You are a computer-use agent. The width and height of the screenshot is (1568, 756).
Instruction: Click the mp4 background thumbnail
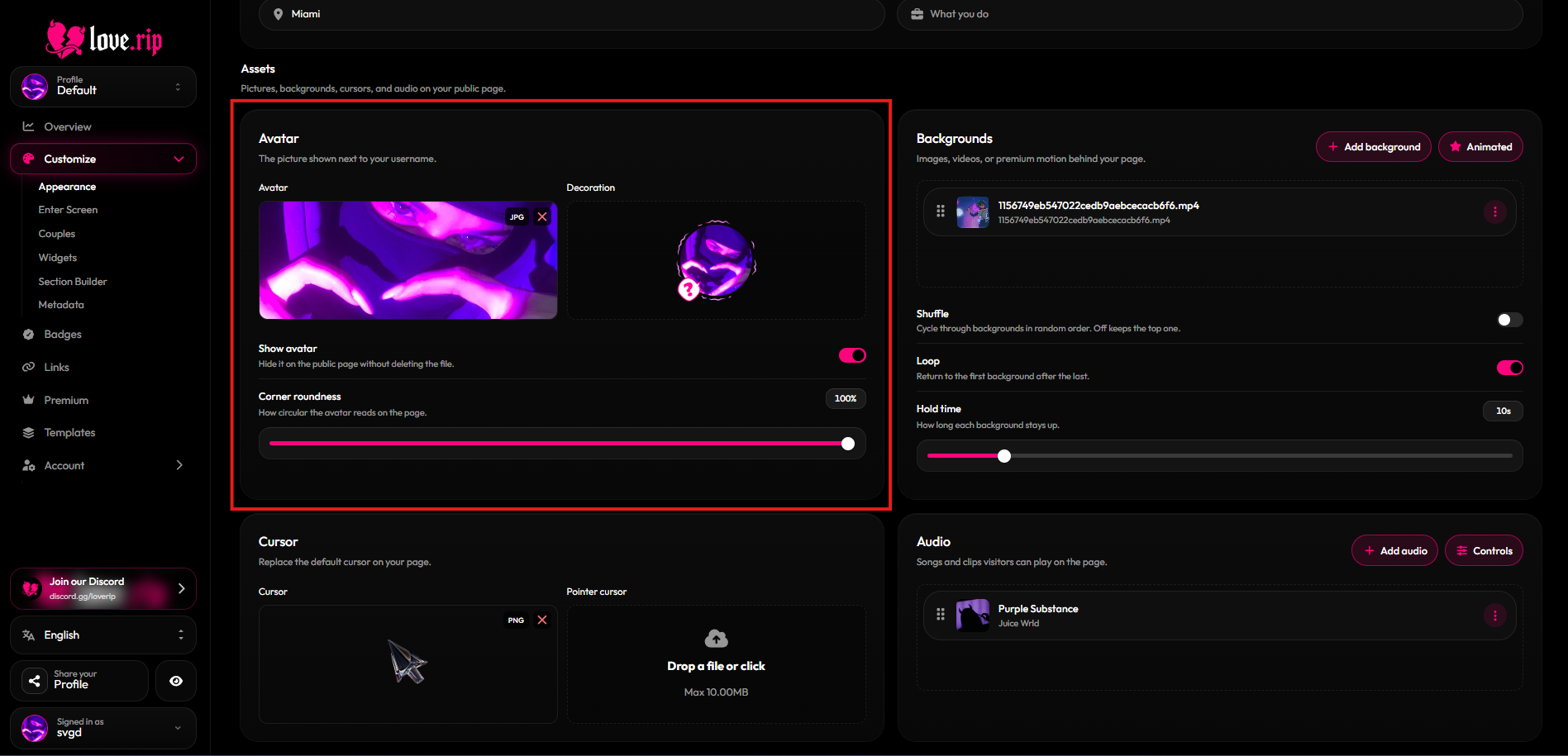click(973, 212)
